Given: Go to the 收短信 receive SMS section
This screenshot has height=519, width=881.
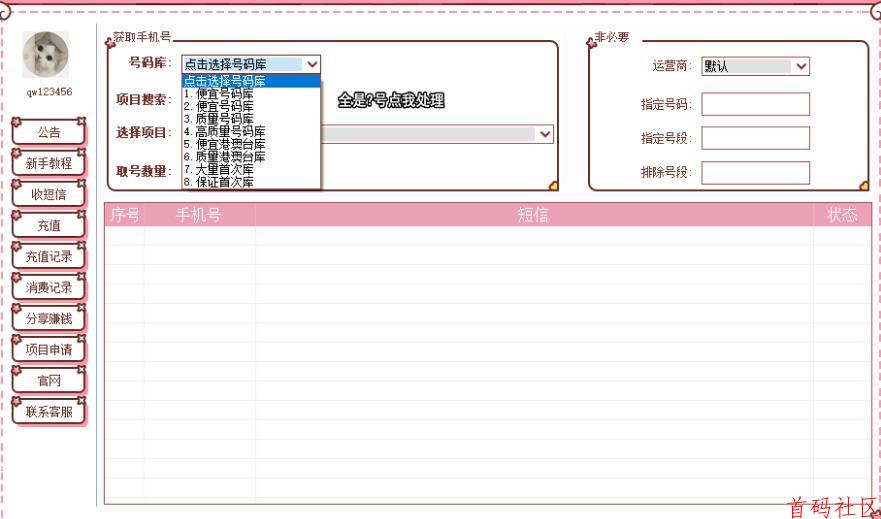Looking at the screenshot, I should click(48, 194).
